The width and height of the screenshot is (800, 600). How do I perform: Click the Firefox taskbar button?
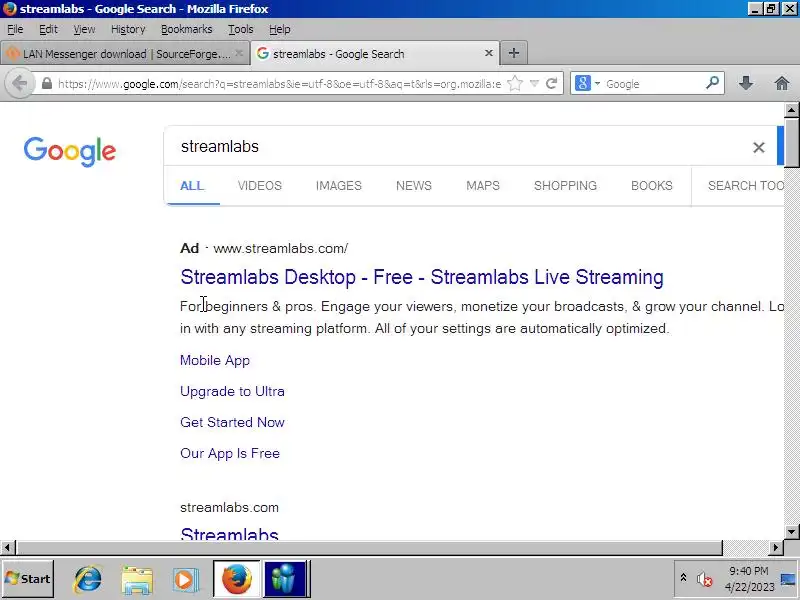click(236, 579)
